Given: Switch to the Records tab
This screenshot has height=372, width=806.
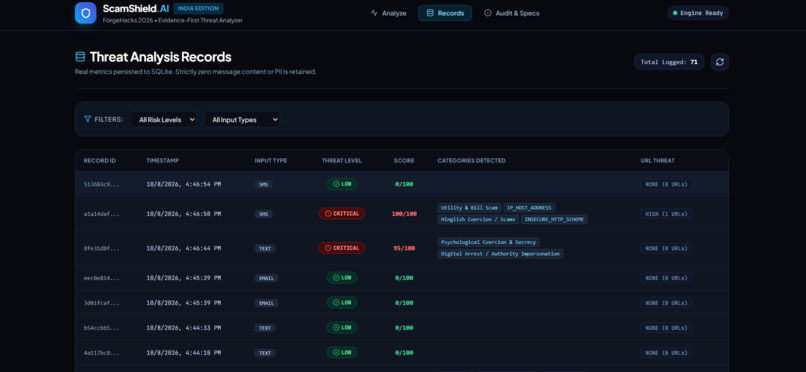Looking at the screenshot, I should point(445,13).
